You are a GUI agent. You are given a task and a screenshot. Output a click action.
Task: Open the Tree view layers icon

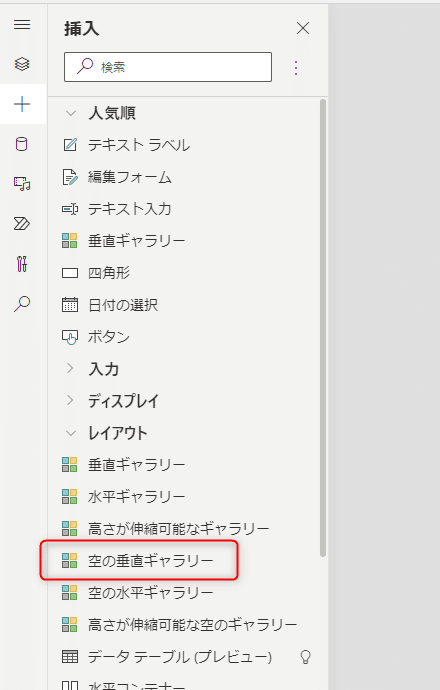point(22,64)
